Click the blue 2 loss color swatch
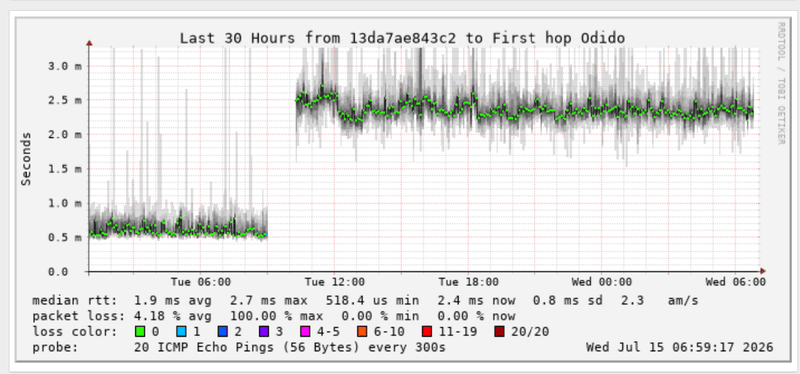 [222, 332]
